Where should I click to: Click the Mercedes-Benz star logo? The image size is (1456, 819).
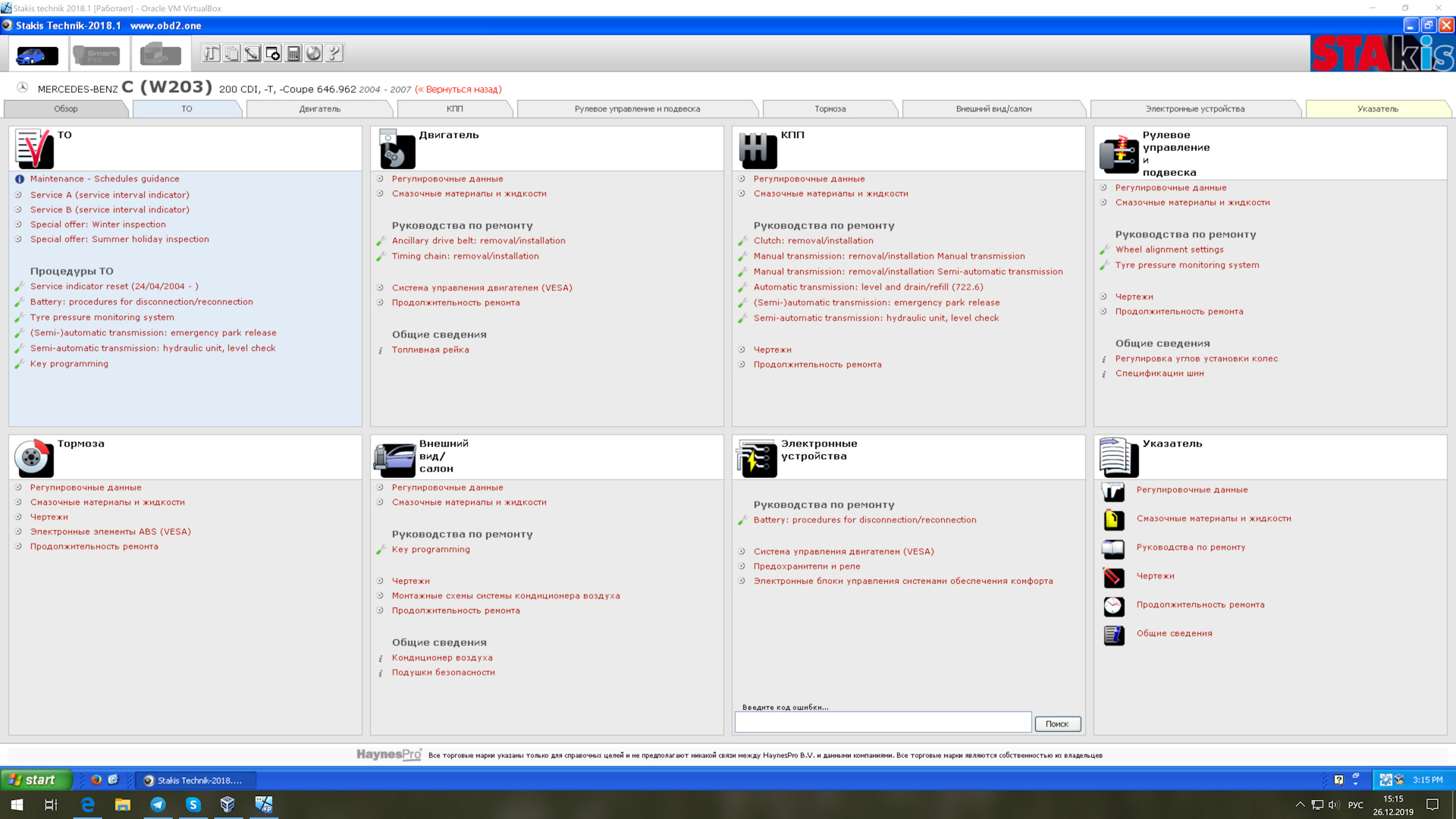click(x=23, y=88)
